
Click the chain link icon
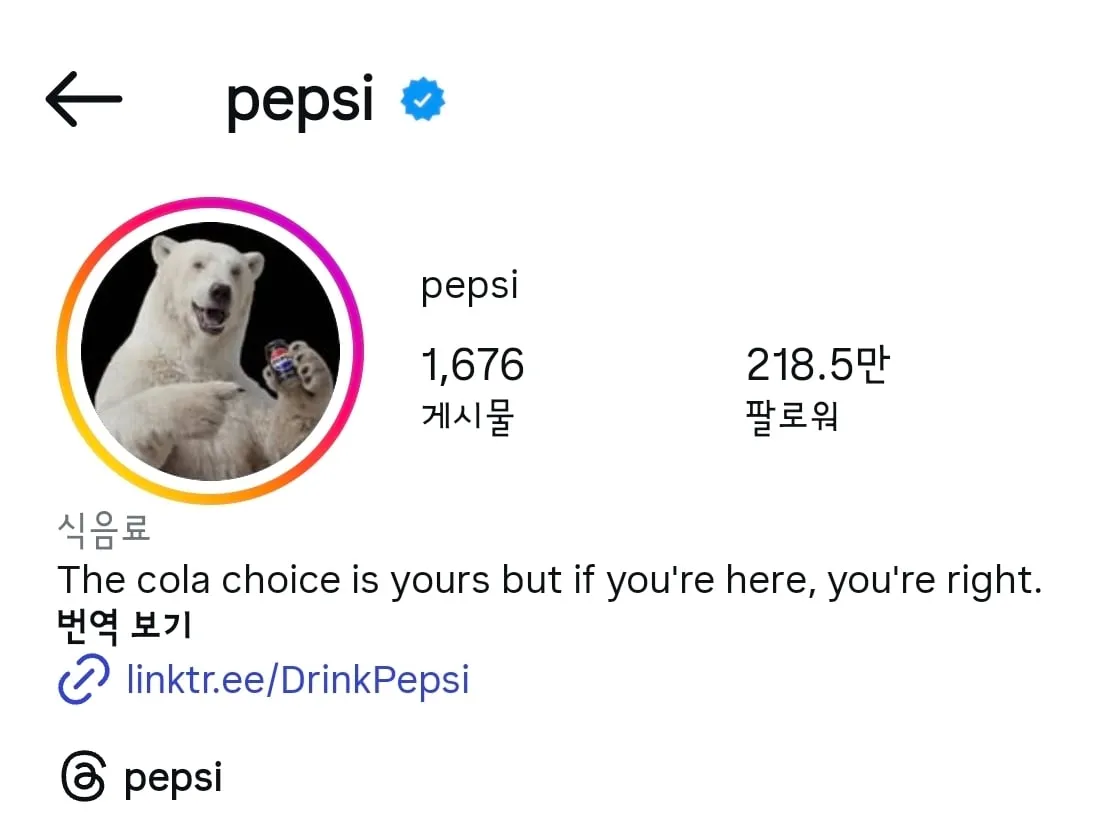[84, 680]
